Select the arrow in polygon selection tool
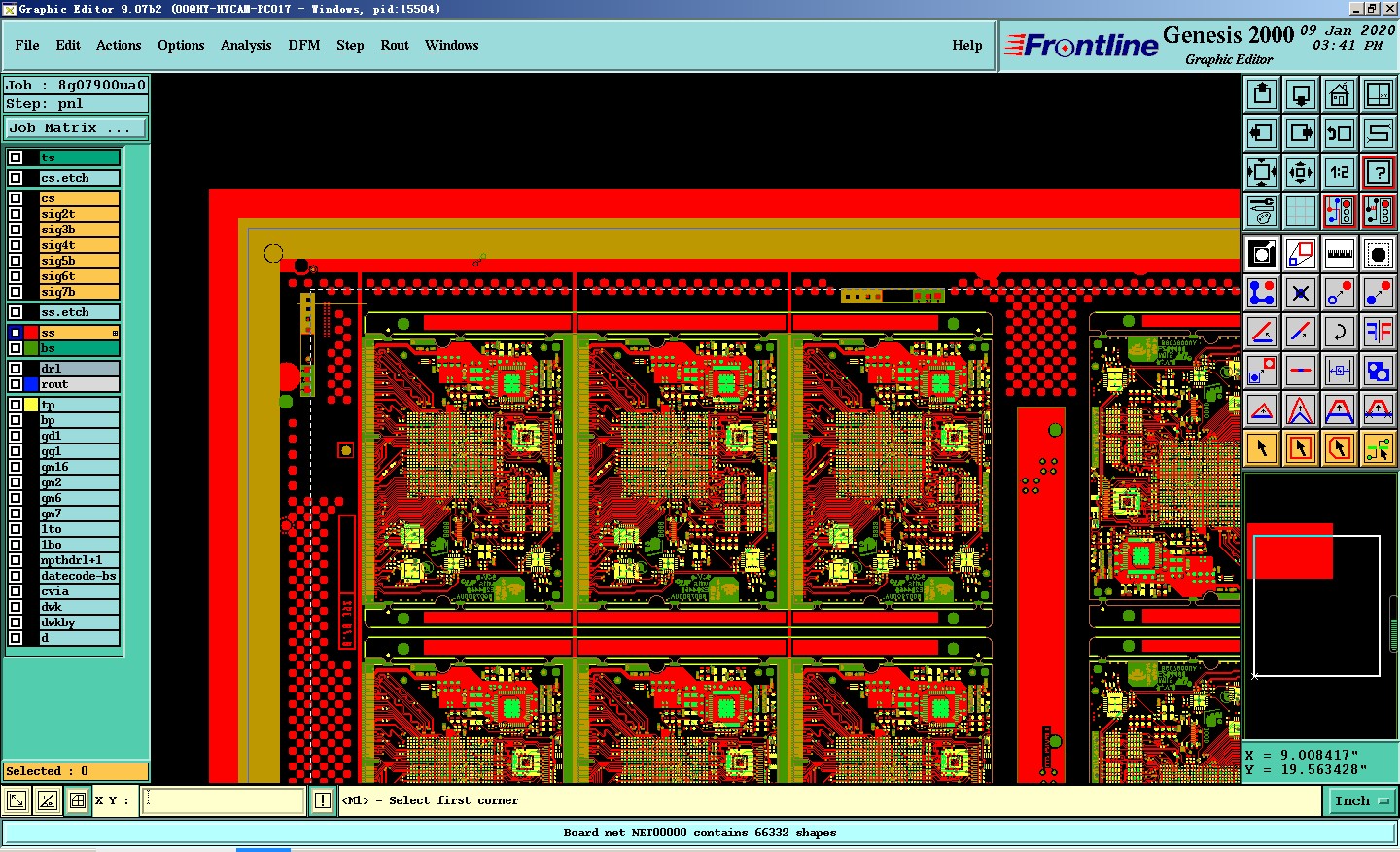1400x852 pixels. click(x=1340, y=448)
